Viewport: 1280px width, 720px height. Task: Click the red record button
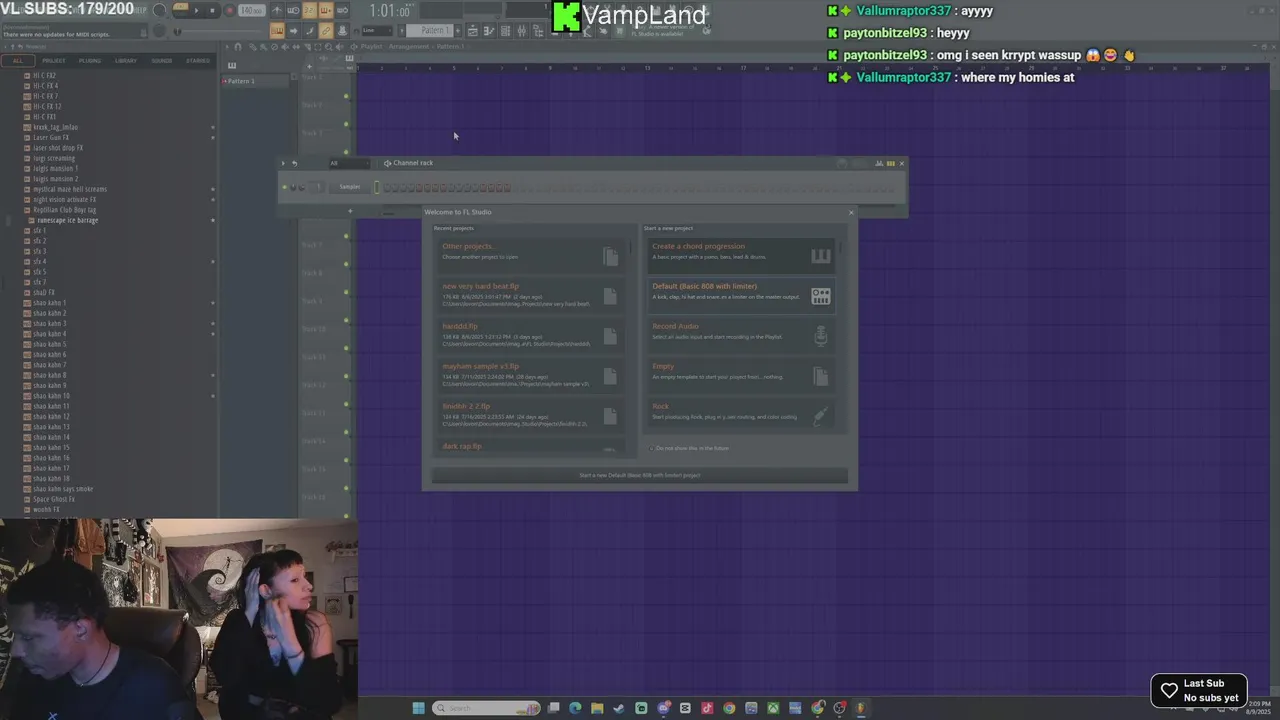(229, 10)
